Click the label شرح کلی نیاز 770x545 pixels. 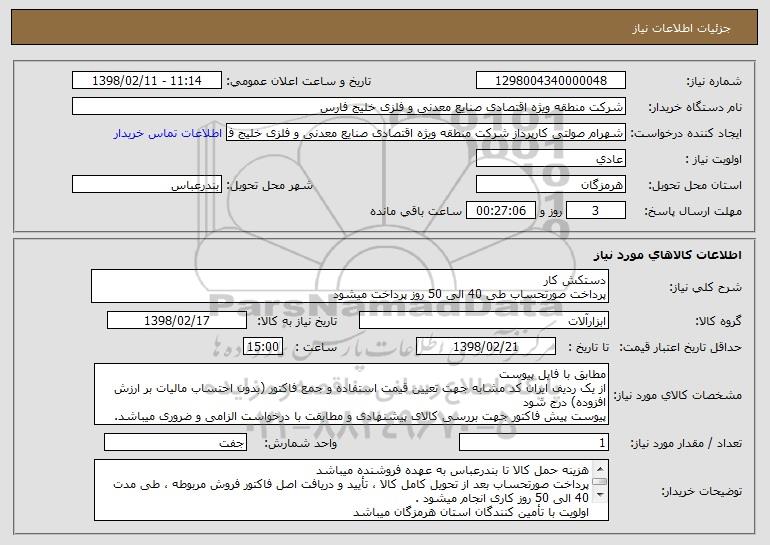click(x=706, y=288)
